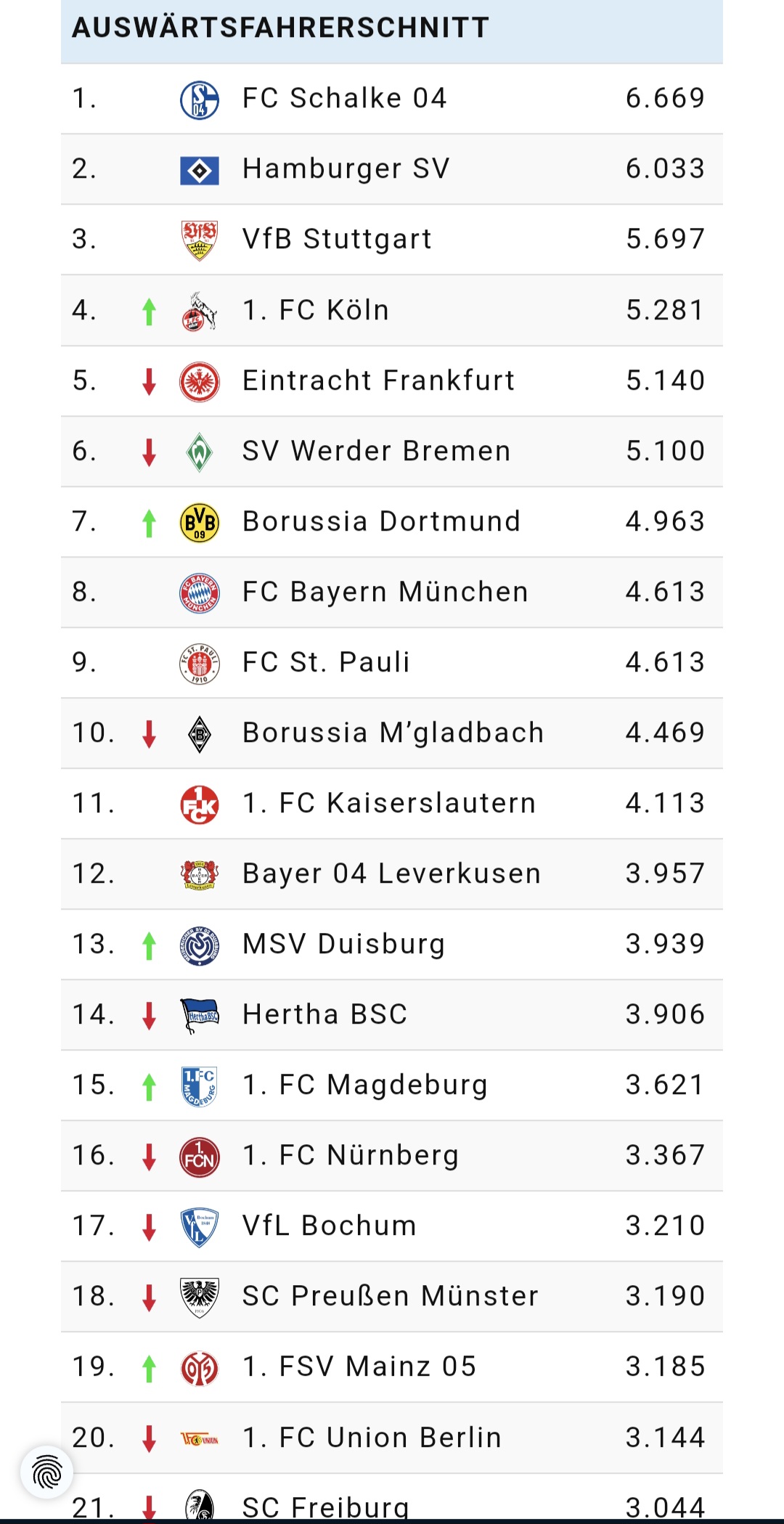Screen dimensions: 784x1524
Task: Tap the 1. FC Kaiserslautern logo
Action: coord(199,804)
